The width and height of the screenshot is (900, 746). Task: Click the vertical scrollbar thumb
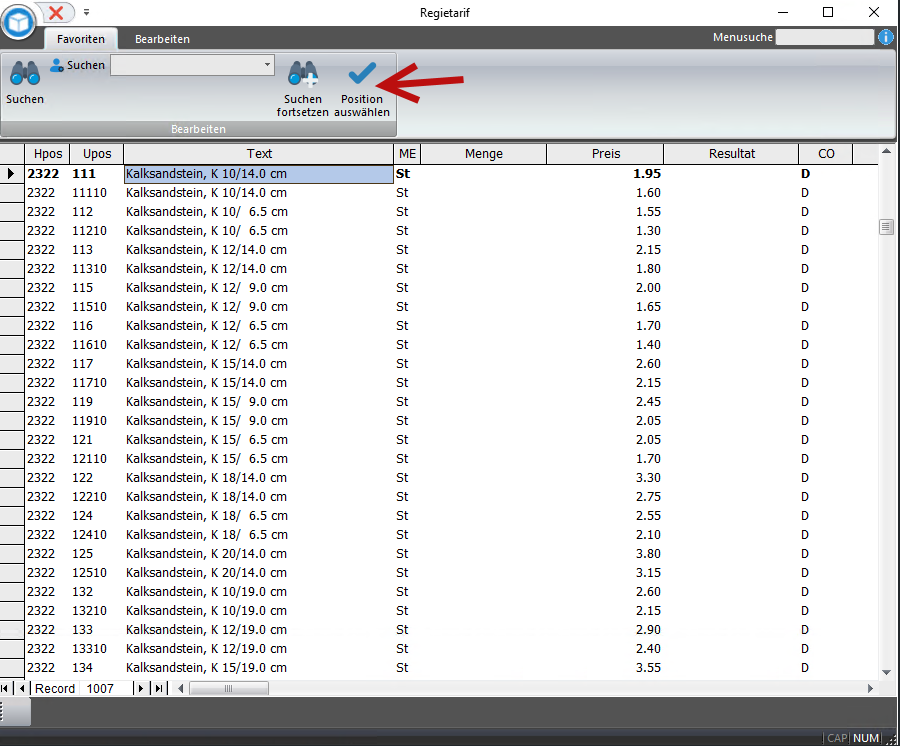(x=886, y=227)
